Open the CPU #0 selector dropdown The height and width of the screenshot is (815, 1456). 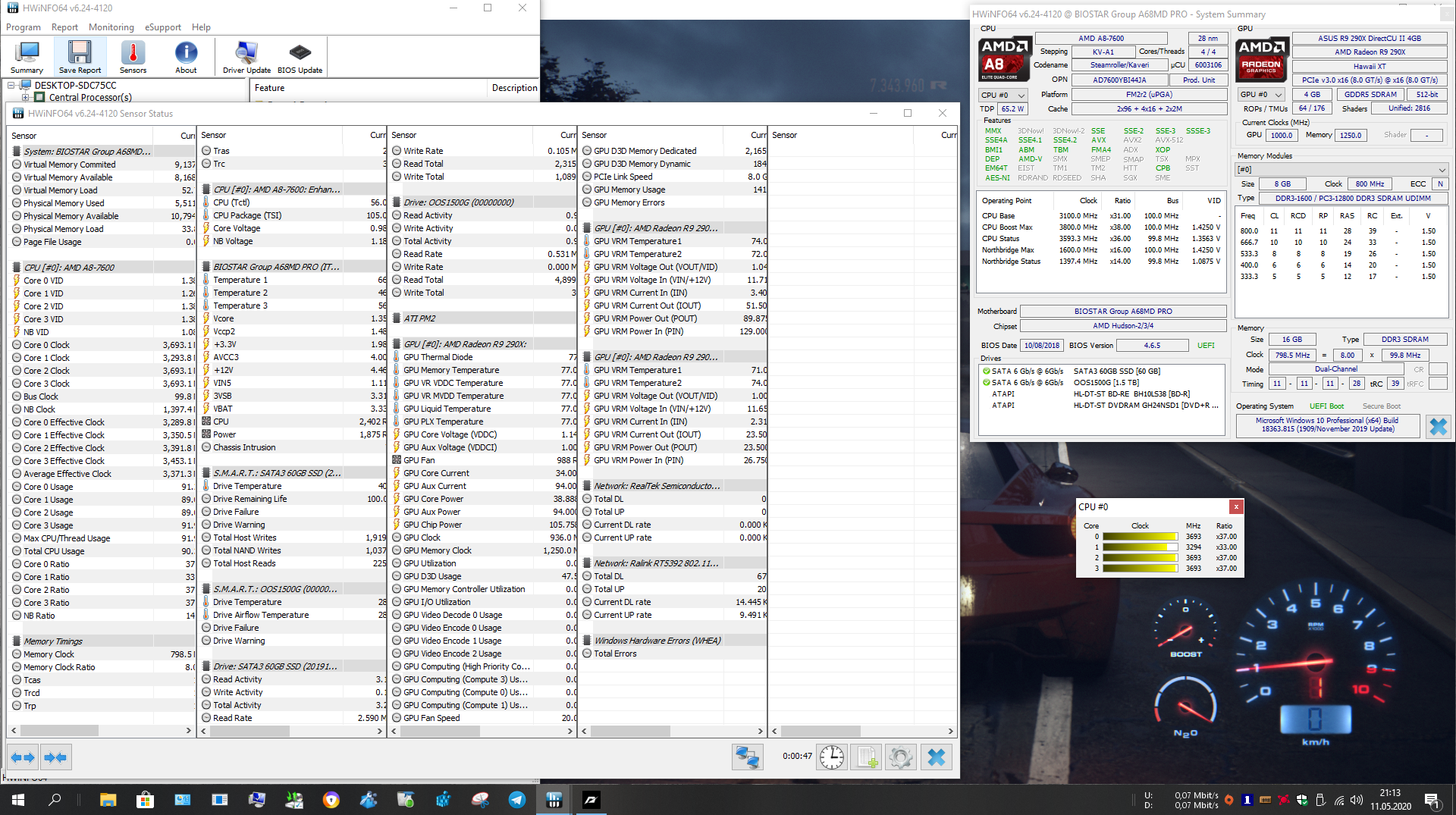1003,95
